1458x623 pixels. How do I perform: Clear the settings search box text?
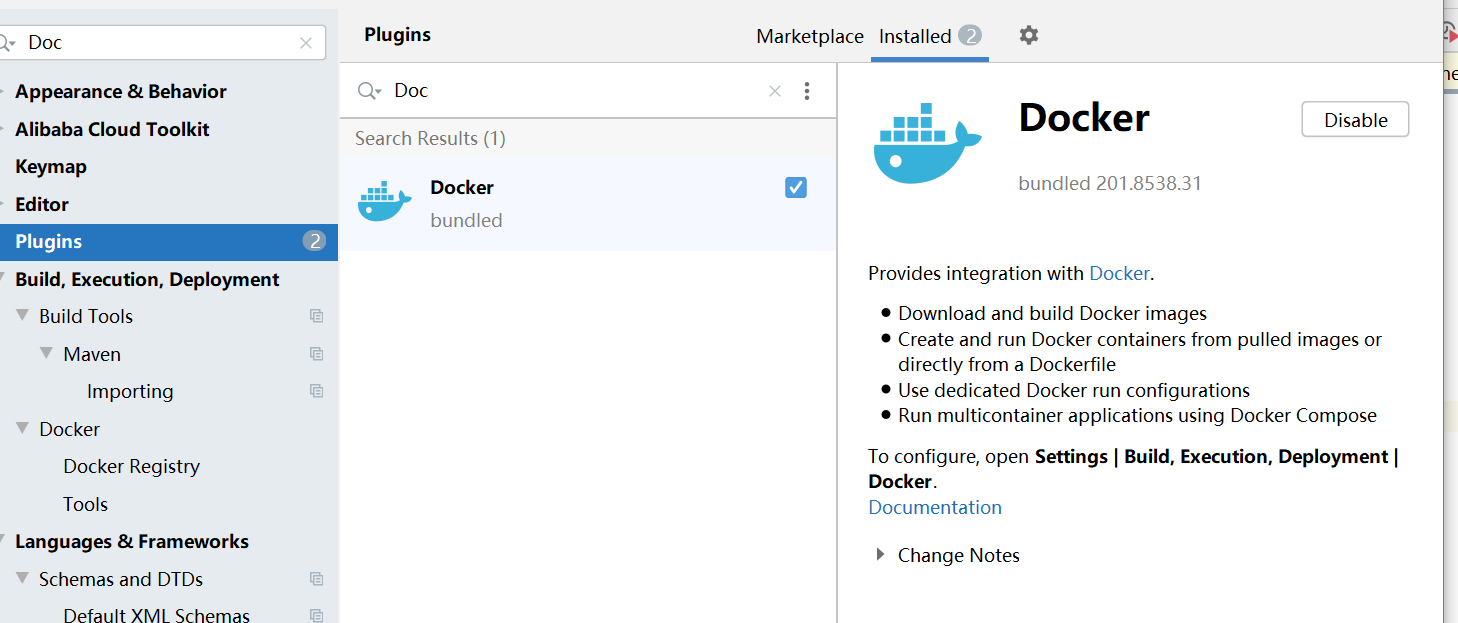click(306, 43)
